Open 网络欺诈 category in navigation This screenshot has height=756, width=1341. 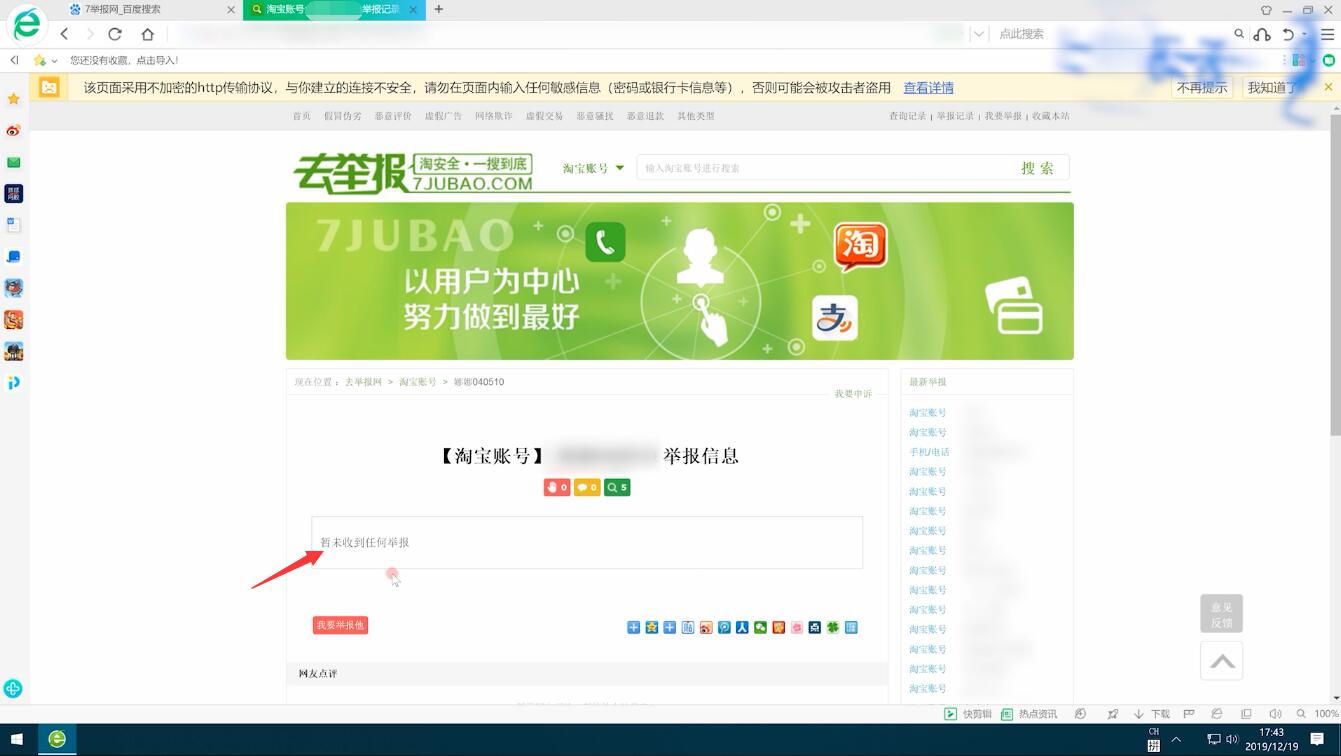click(x=494, y=116)
